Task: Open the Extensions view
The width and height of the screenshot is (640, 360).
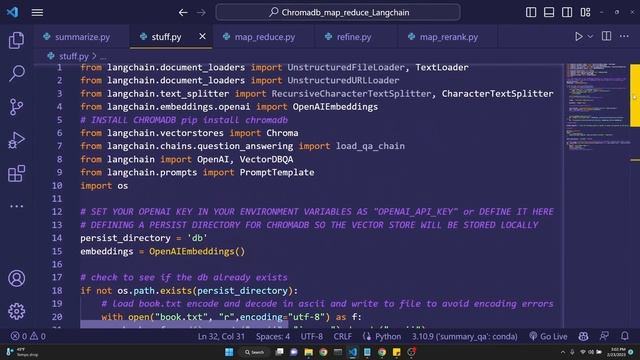Action: (x=16, y=173)
